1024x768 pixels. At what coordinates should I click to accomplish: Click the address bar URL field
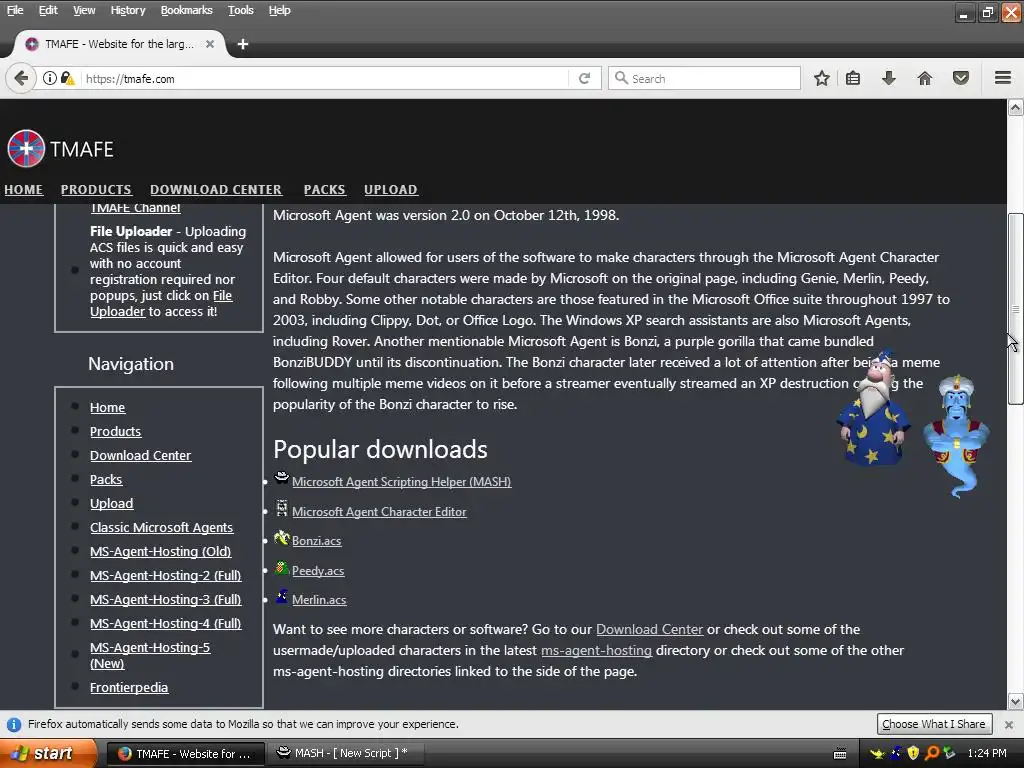[x=325, y=78]
